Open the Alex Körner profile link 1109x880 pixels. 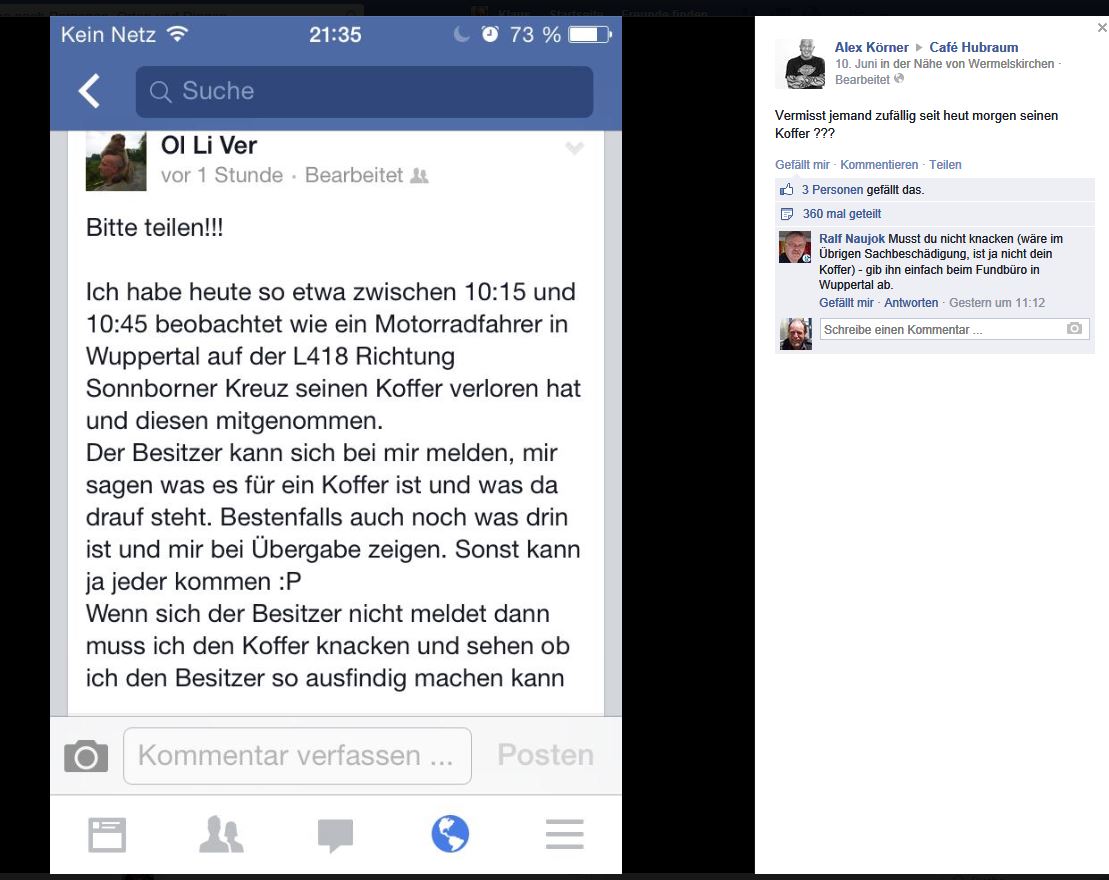point(871,47)
